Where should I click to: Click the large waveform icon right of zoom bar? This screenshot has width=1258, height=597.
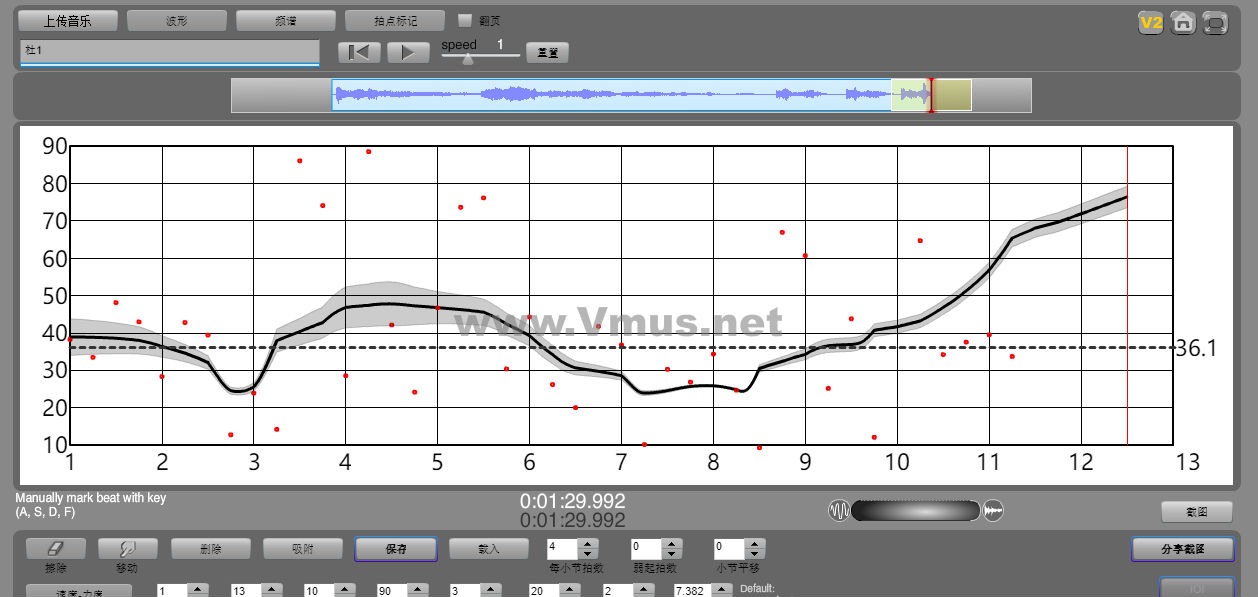coord(993,511)
